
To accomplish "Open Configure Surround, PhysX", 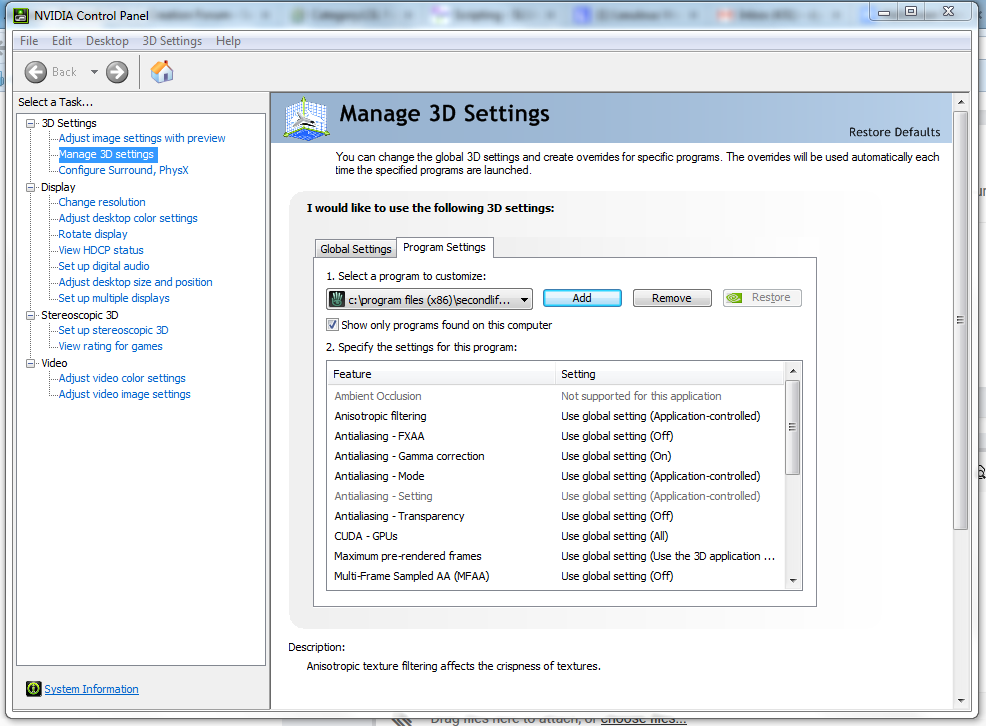I will pyautogui.click(x=123, y=170).
